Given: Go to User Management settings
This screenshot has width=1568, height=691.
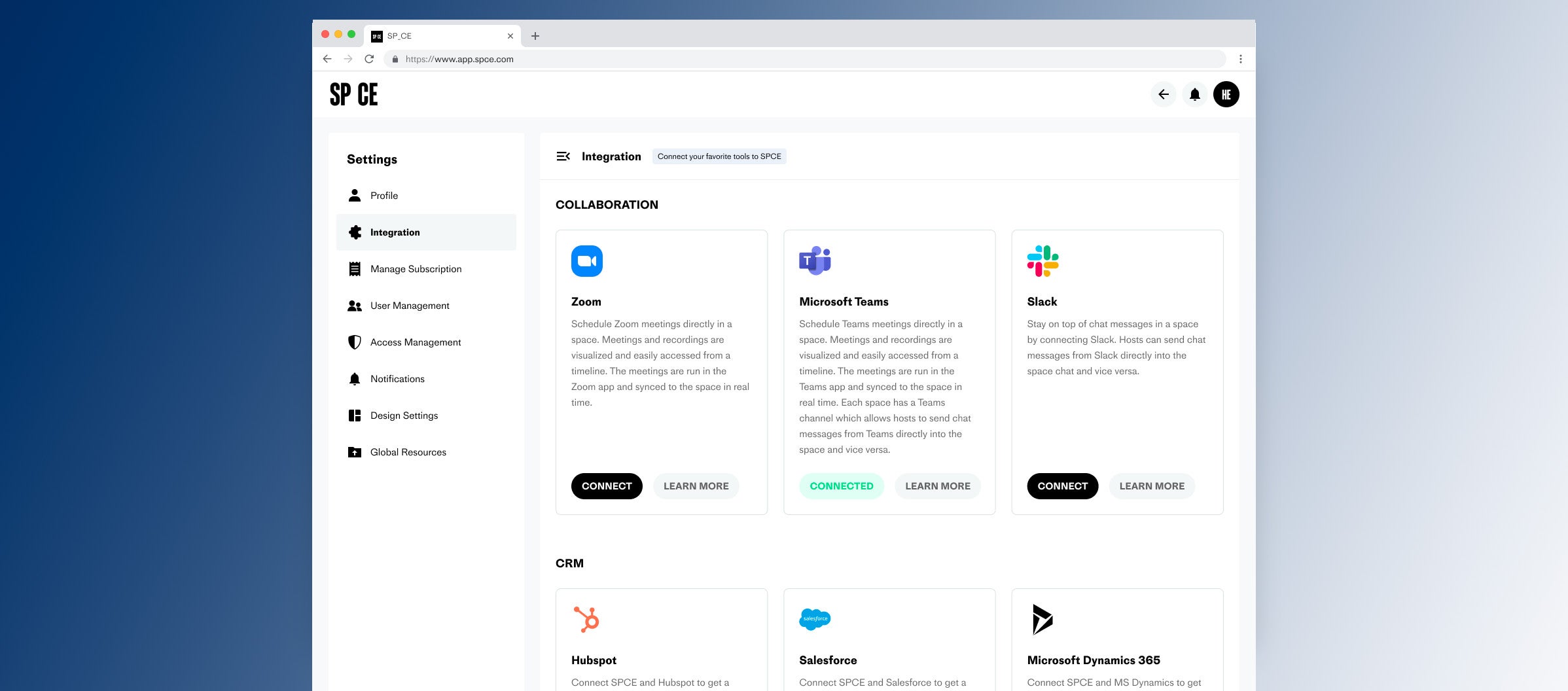Looking at the screenshot, I should coord(426,306).
